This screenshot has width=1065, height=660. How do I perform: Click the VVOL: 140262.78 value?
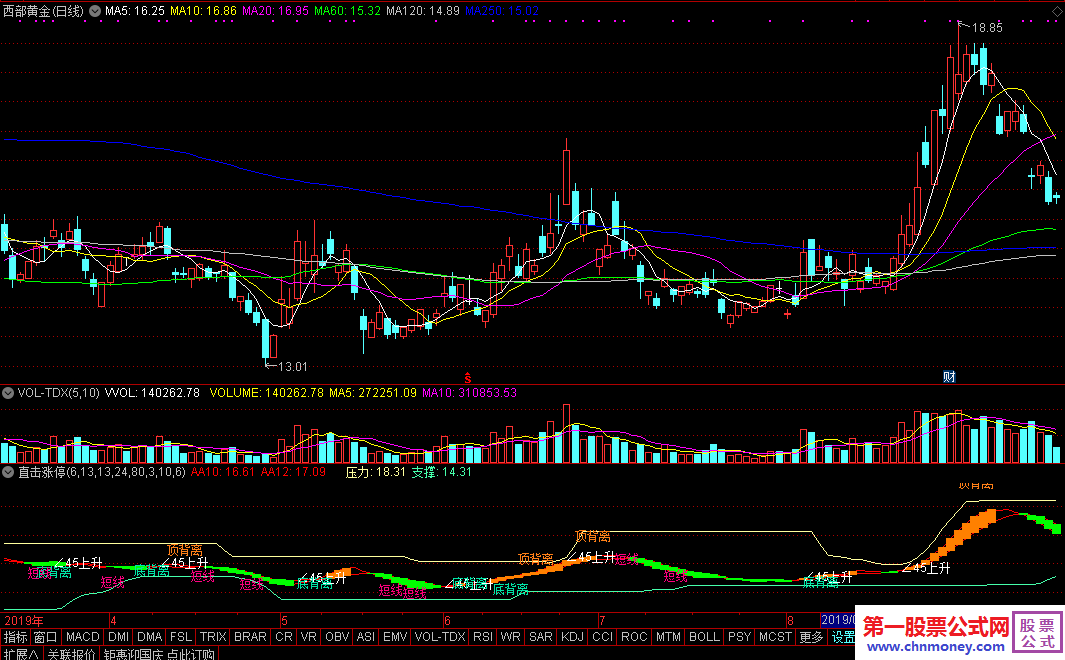[x=152, y=393]
